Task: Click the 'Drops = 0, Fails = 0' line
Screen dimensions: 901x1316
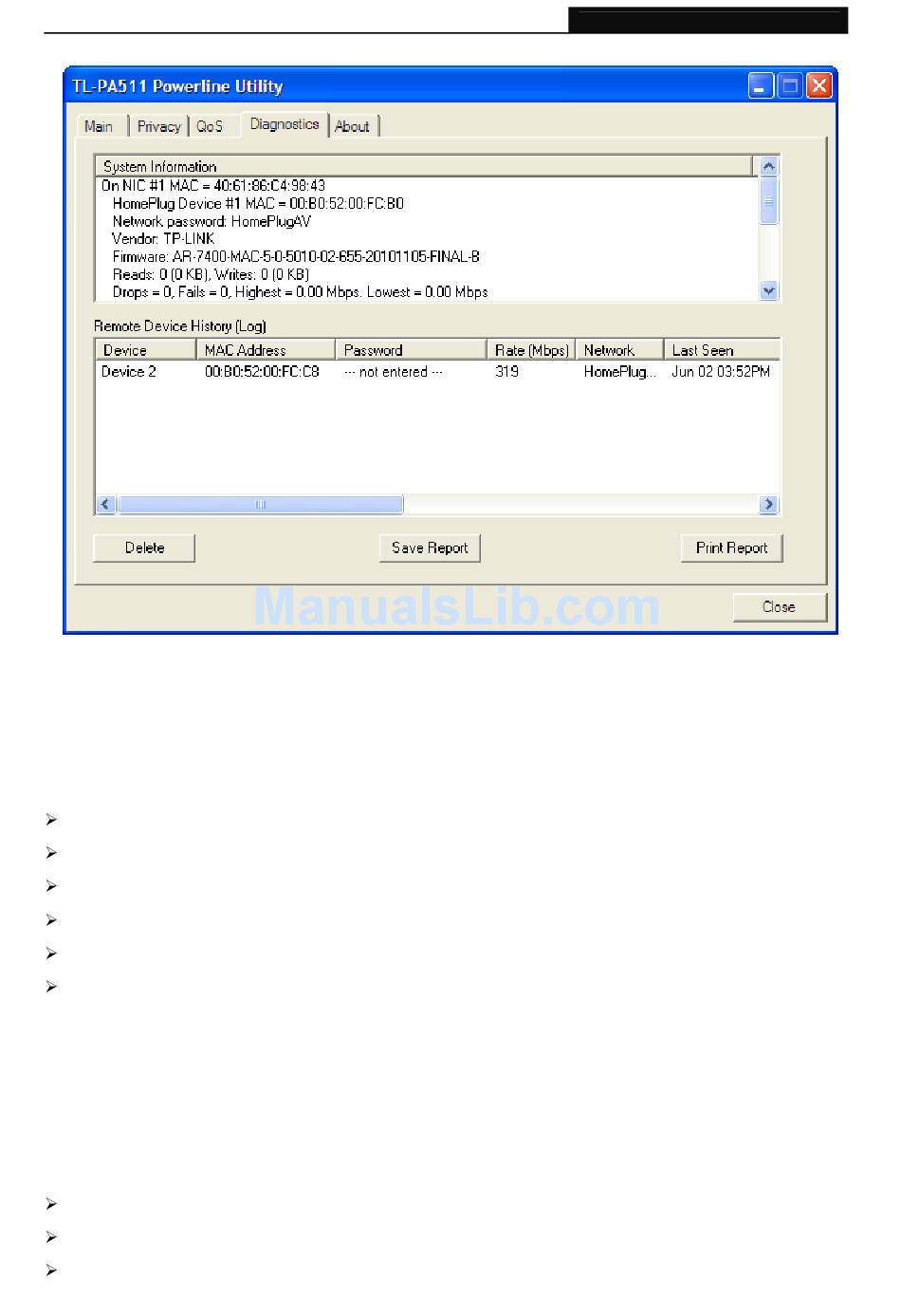Action: click(x=300, y=292)
